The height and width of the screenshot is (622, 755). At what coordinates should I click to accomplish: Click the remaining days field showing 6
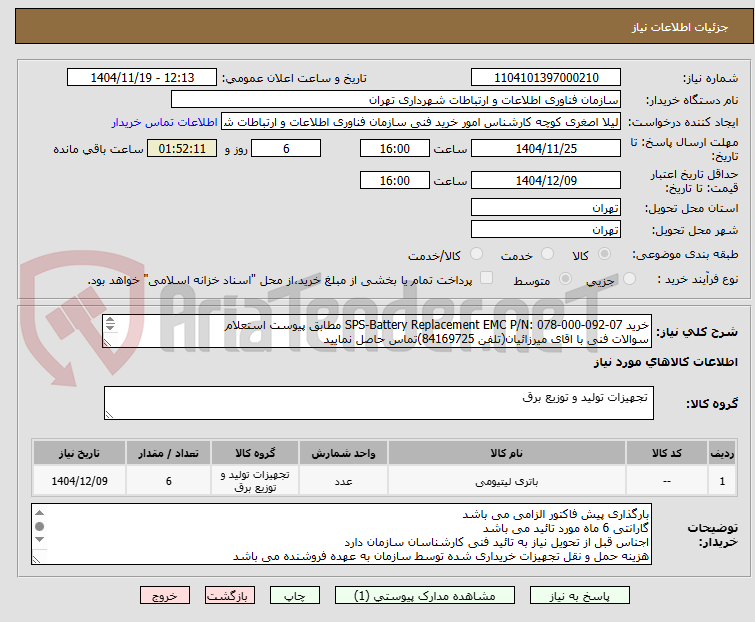(286, 149)
